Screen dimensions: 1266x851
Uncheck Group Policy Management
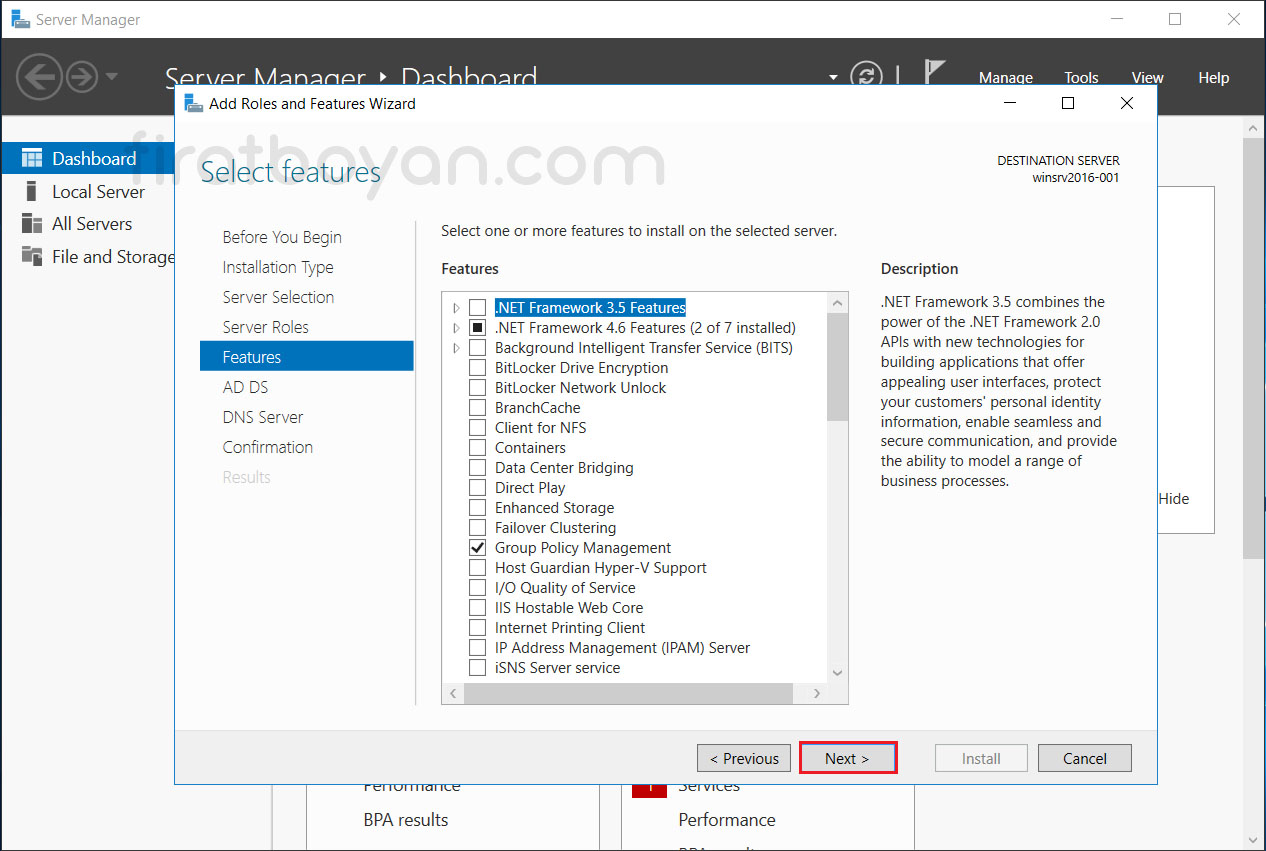[478, 548]
